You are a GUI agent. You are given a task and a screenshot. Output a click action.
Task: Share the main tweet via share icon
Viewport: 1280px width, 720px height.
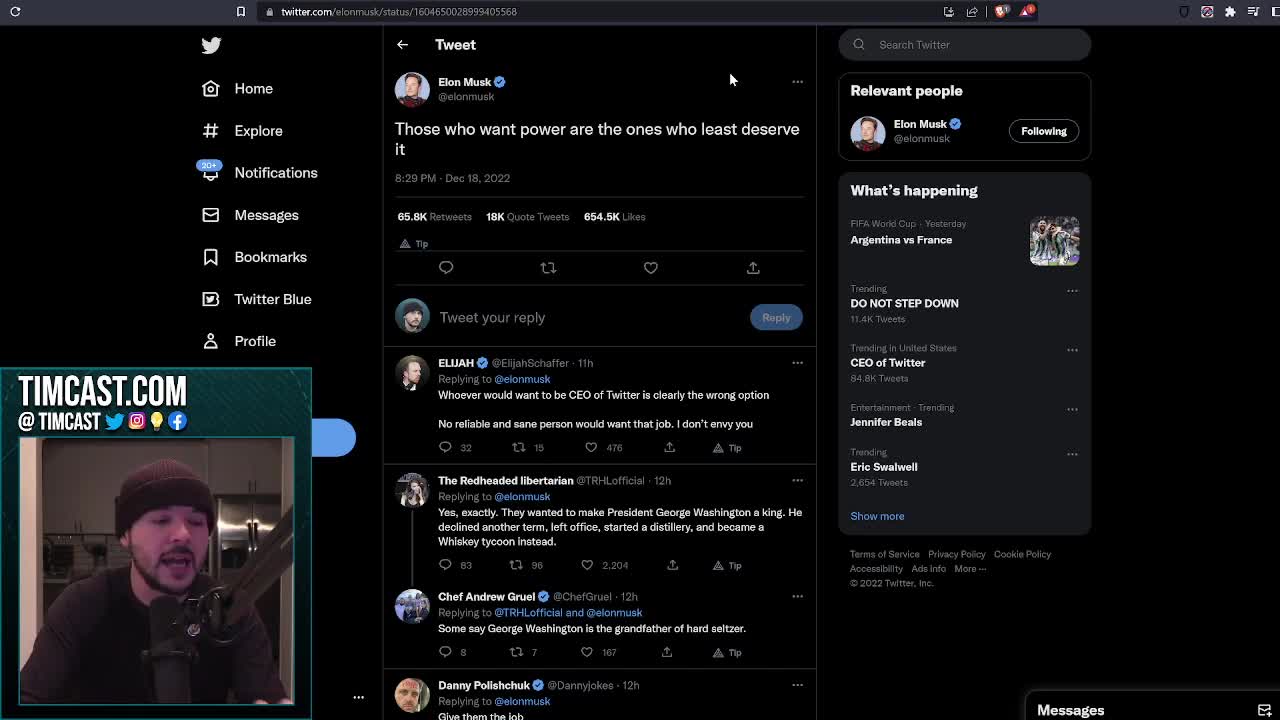click(x=753, y=268)
